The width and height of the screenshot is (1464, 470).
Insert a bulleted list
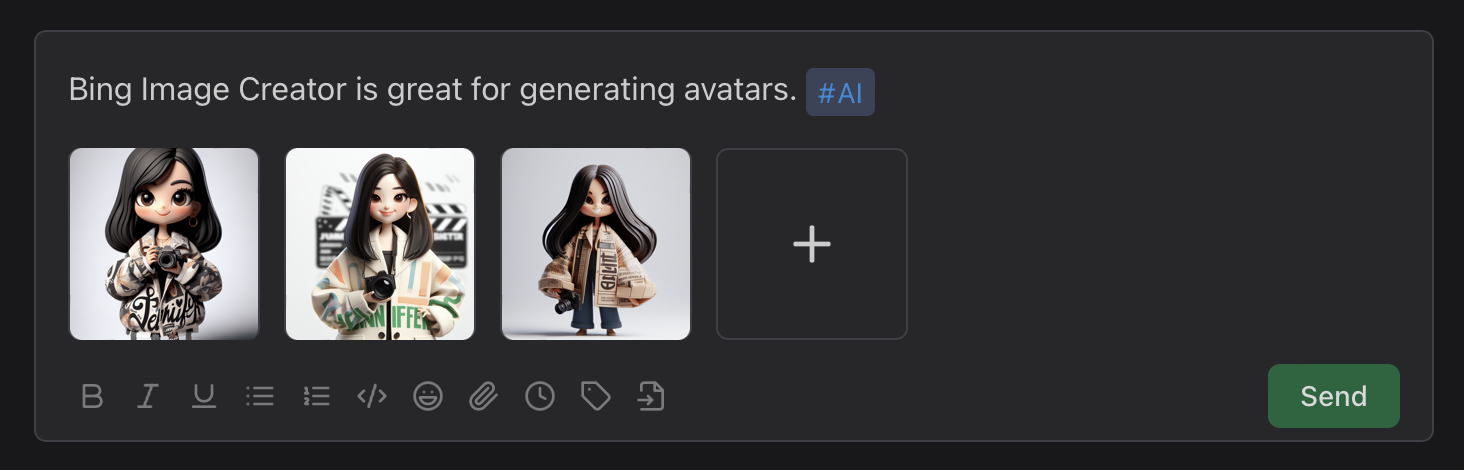[260, 397]
